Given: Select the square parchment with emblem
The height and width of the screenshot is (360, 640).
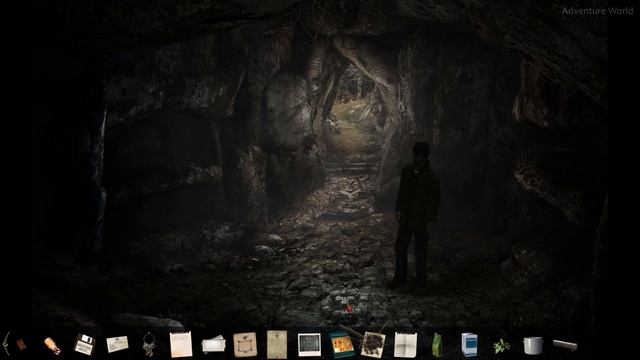Looking at the screenshot, I should click(x=245, y=345).
